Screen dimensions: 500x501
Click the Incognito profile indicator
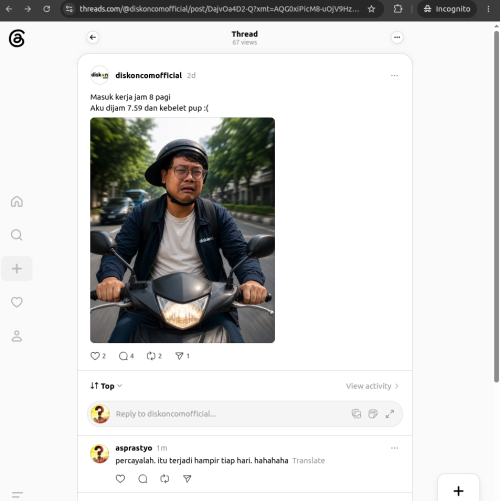coord(447,9)
